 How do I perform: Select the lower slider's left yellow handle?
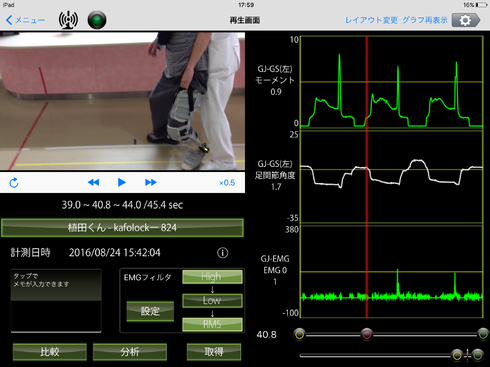pyautogui.click(x=457, y=355)
